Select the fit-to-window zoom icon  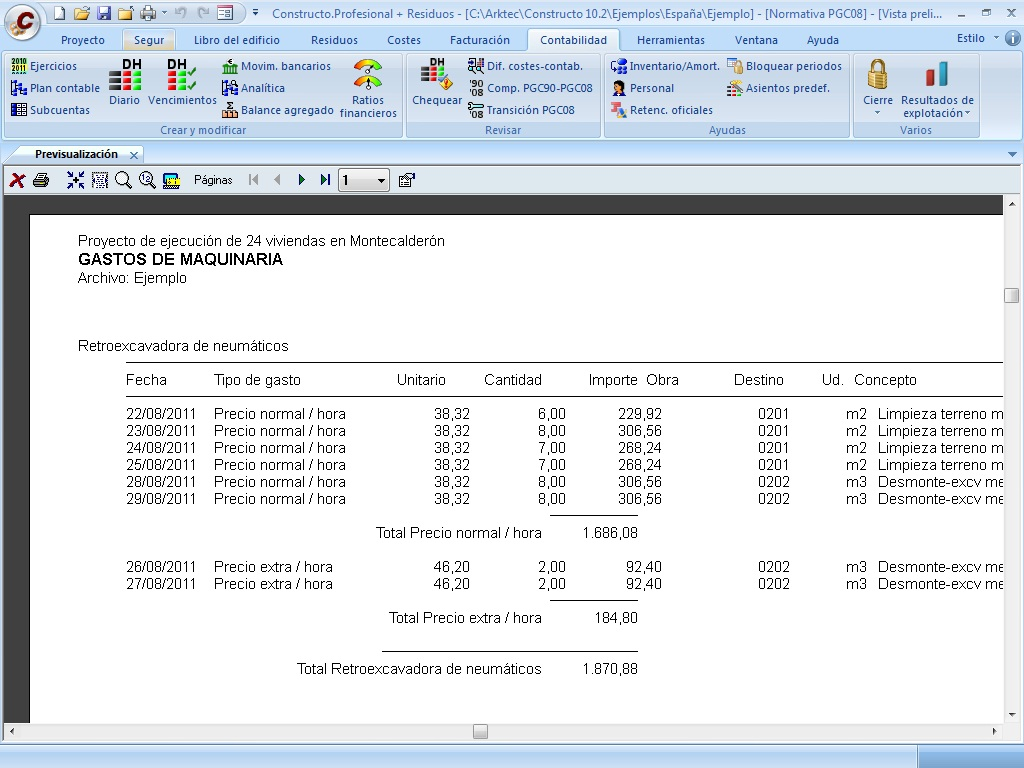tap(74, 180)
